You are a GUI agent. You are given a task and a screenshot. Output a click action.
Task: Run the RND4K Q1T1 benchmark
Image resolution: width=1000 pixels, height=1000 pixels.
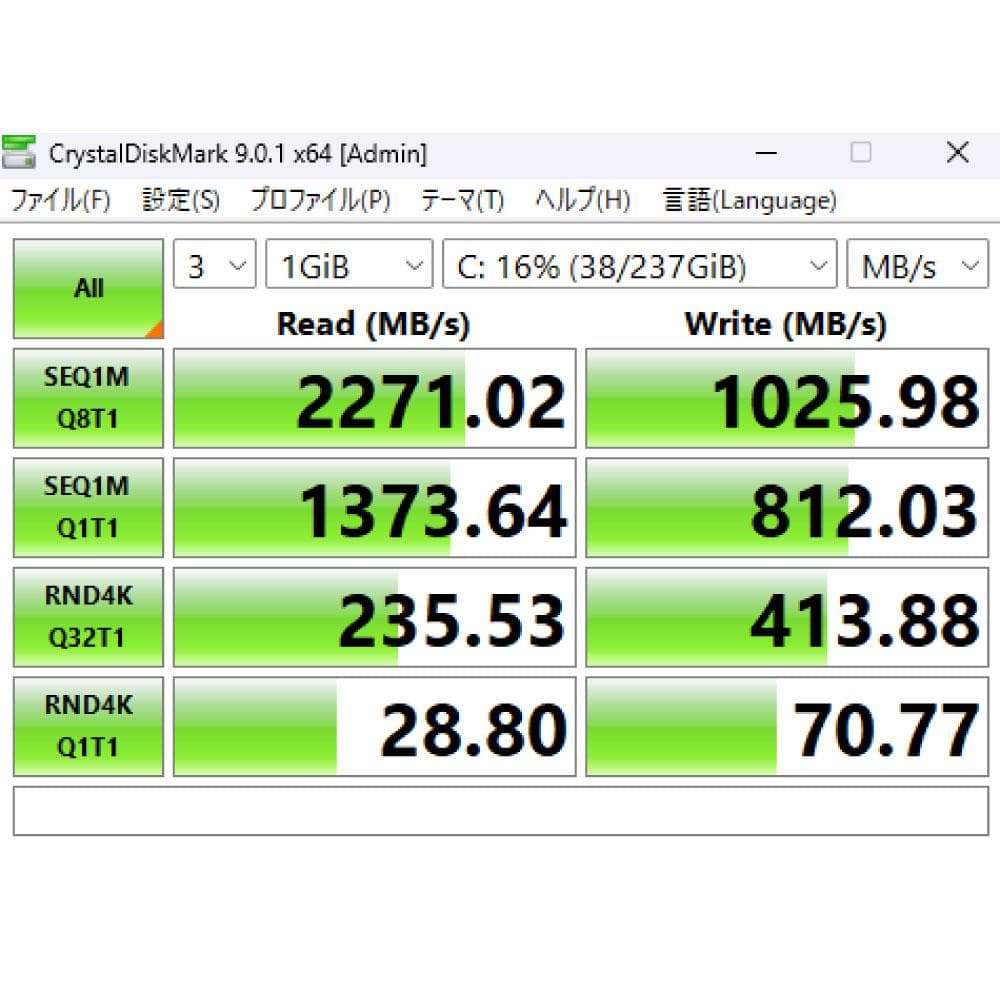(87, 725)
